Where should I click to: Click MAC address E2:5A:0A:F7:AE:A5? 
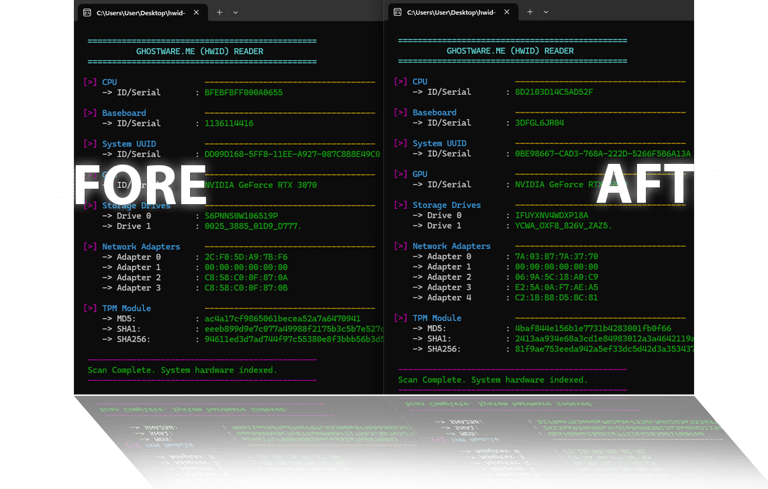[x=556, y=287]
